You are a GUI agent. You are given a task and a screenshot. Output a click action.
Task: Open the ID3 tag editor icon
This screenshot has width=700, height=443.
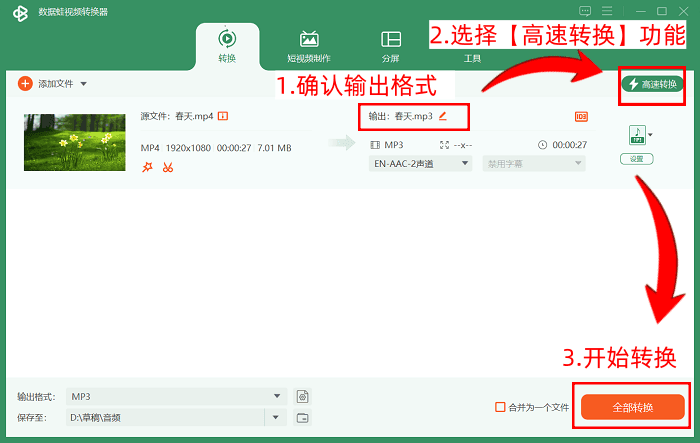[x=581, y=117]
